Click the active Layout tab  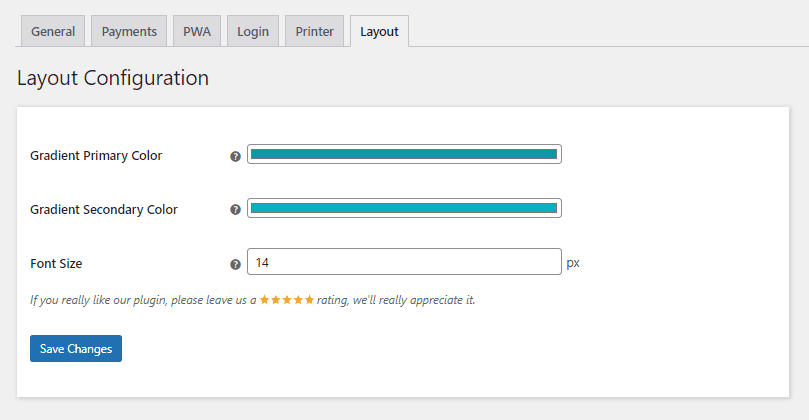point(379,31)
